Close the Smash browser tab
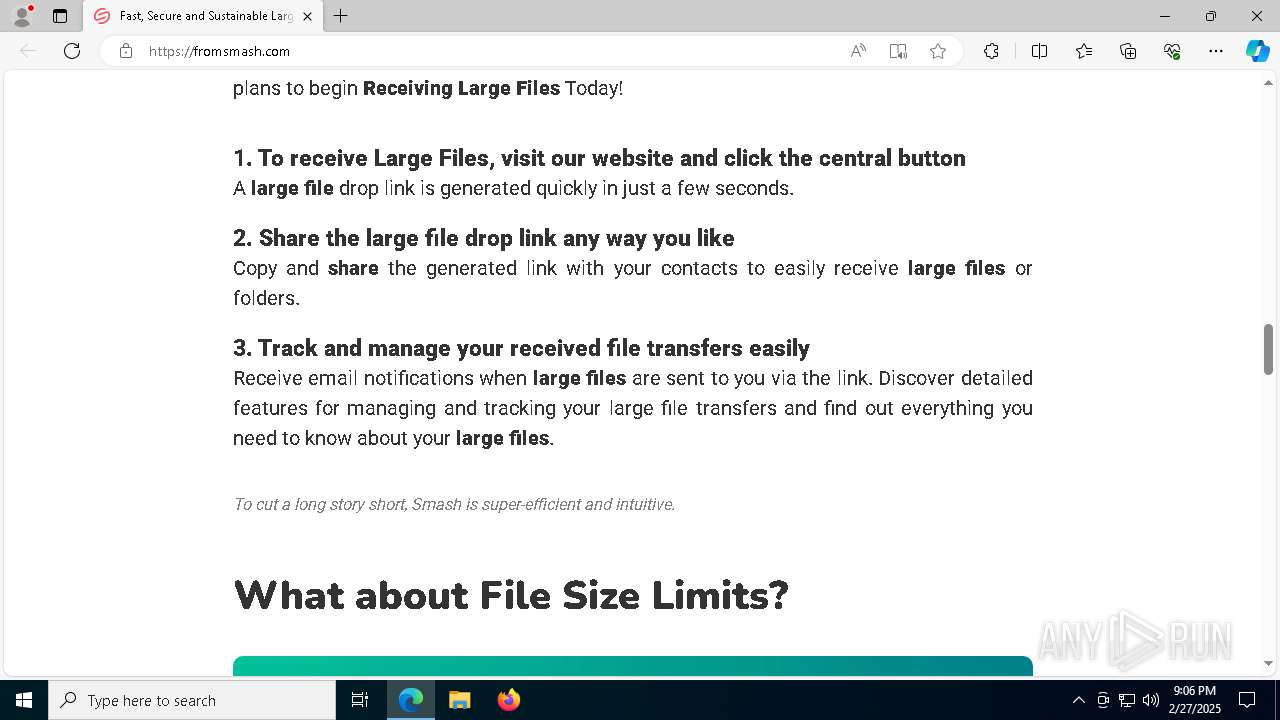Screen dimensions: 1280x720 click(x=307, y=16)
